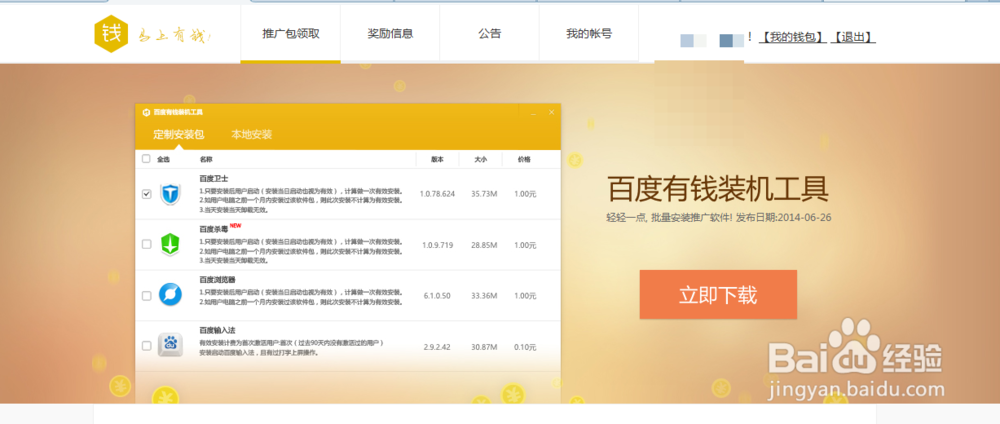Open the 推广包领取 tab

290,34
